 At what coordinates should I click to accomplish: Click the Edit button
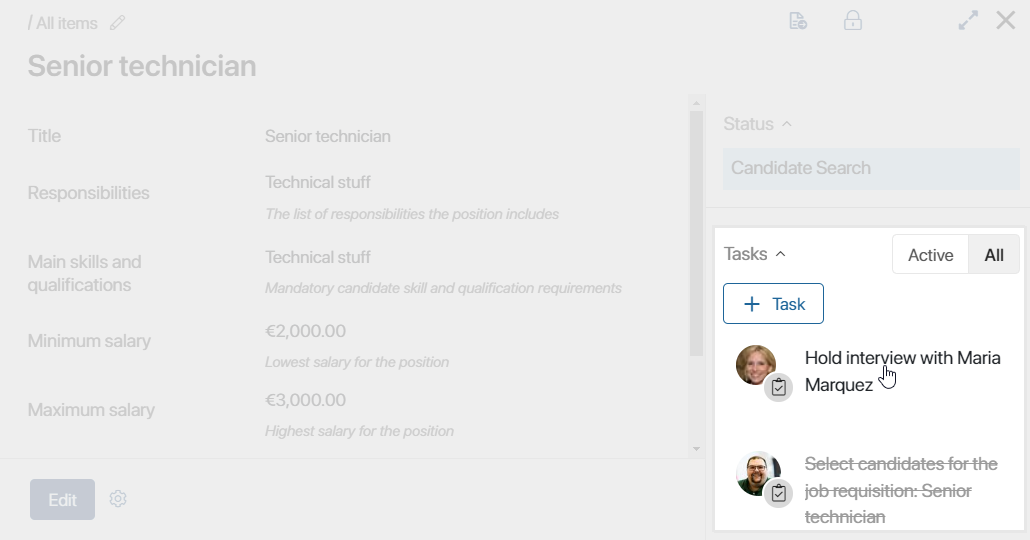62,500
